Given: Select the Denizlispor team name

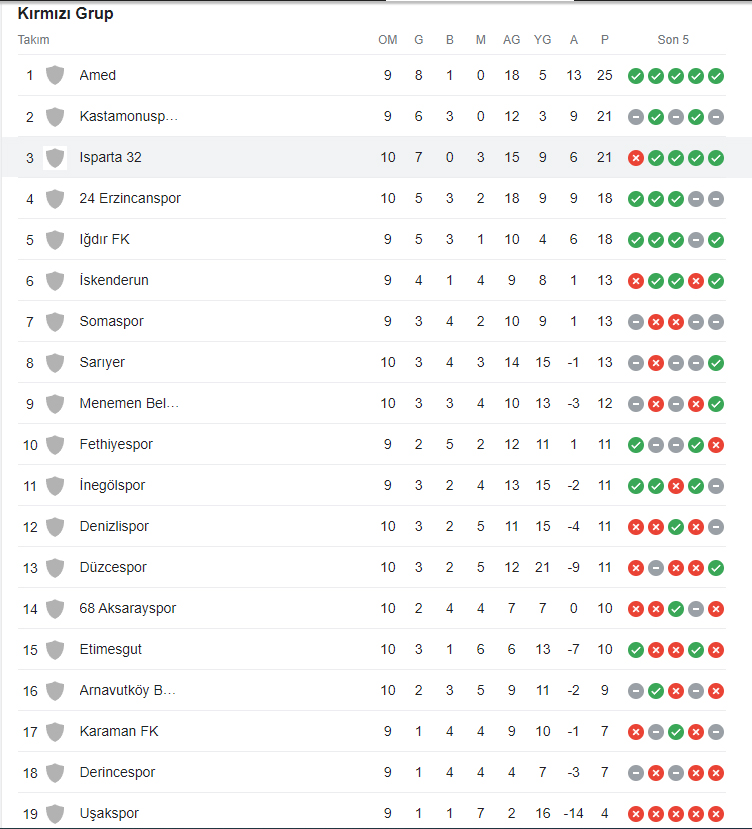Looking at the screenshot, I should tap(114, 526).
